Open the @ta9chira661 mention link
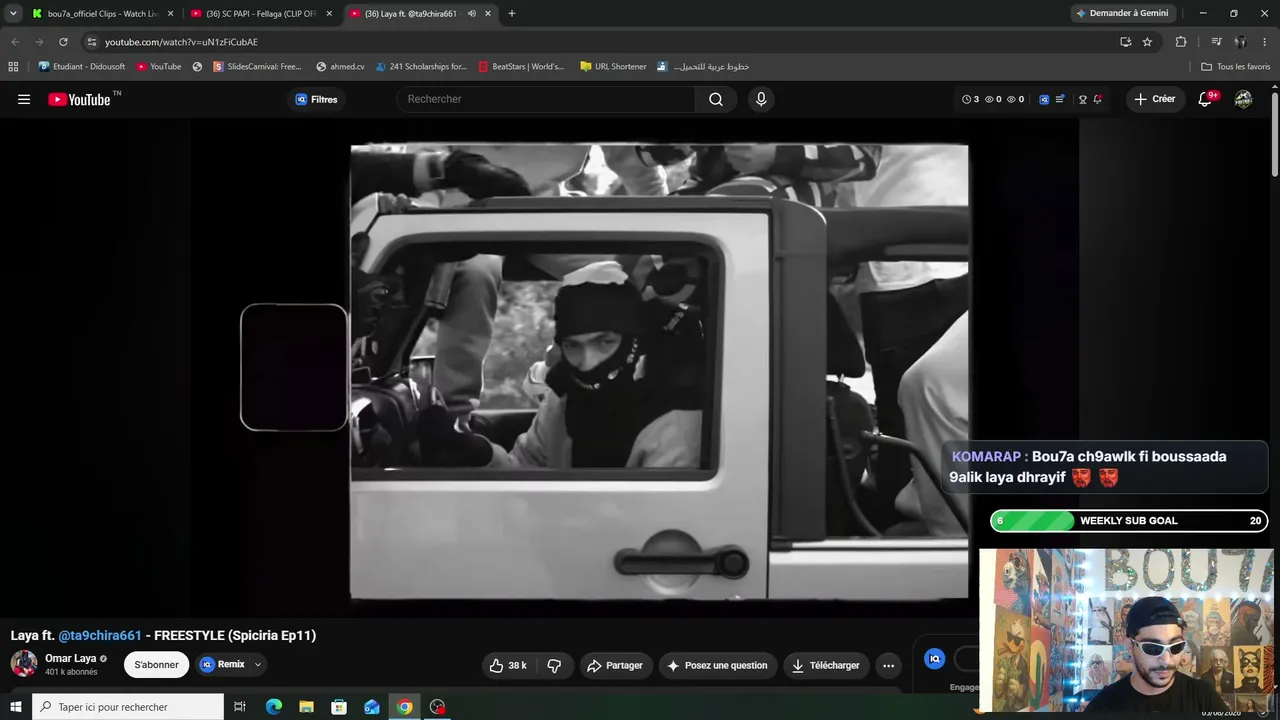 (100, 635)
